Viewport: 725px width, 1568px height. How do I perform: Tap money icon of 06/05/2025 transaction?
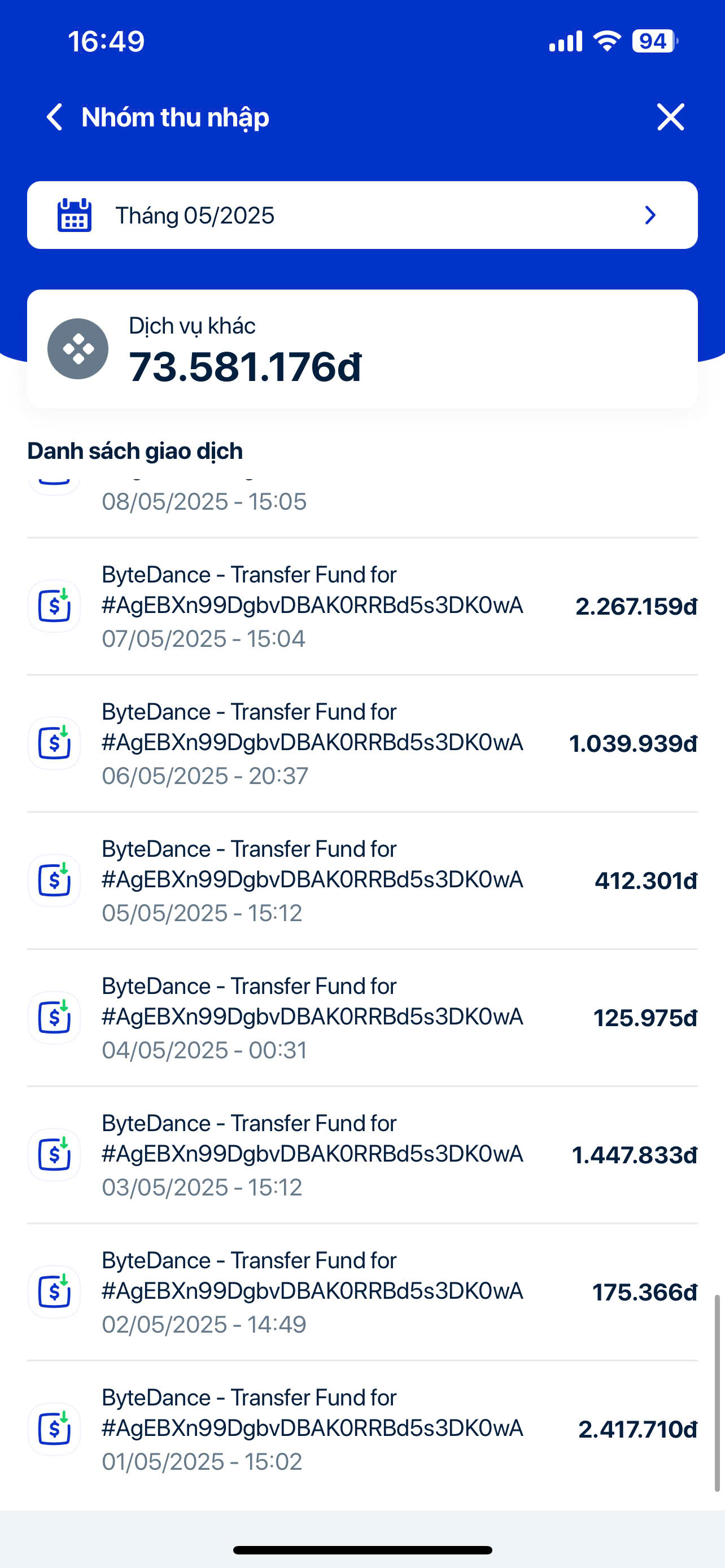pos(54,743)
